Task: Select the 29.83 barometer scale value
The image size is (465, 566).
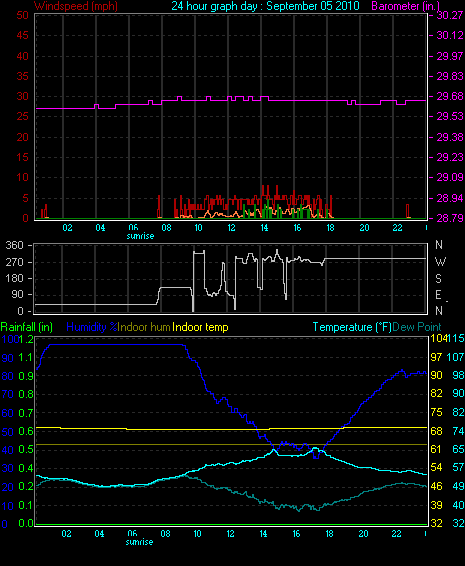Action: (449, 76)
